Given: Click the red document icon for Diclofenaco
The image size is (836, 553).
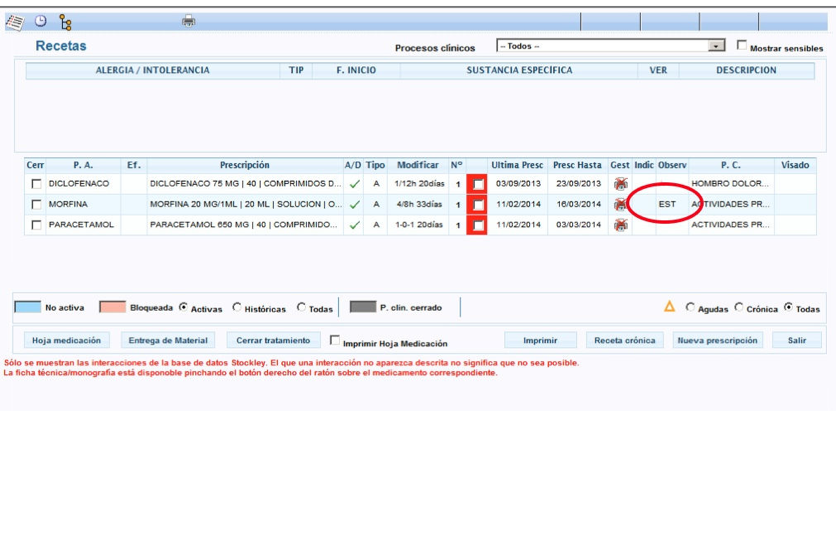Looking at the screenshot, I should pyautogui.click(x=477, y=184).
